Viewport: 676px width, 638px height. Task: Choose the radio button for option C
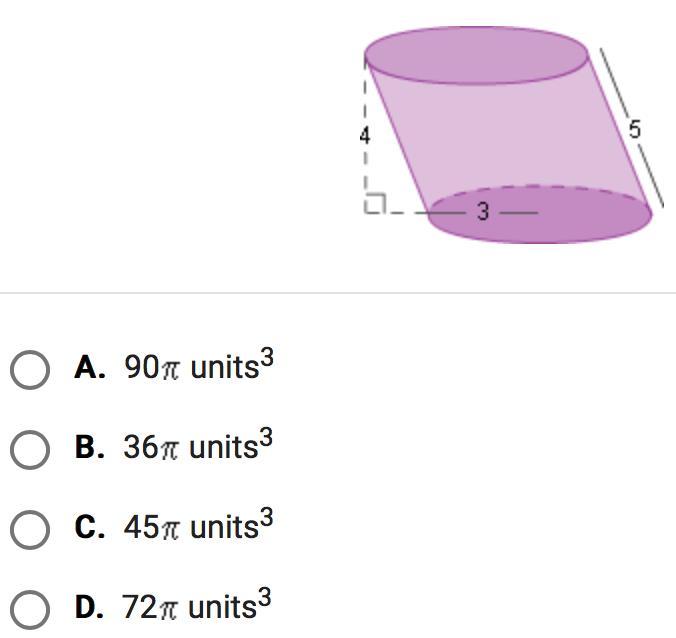coord(30,529)
